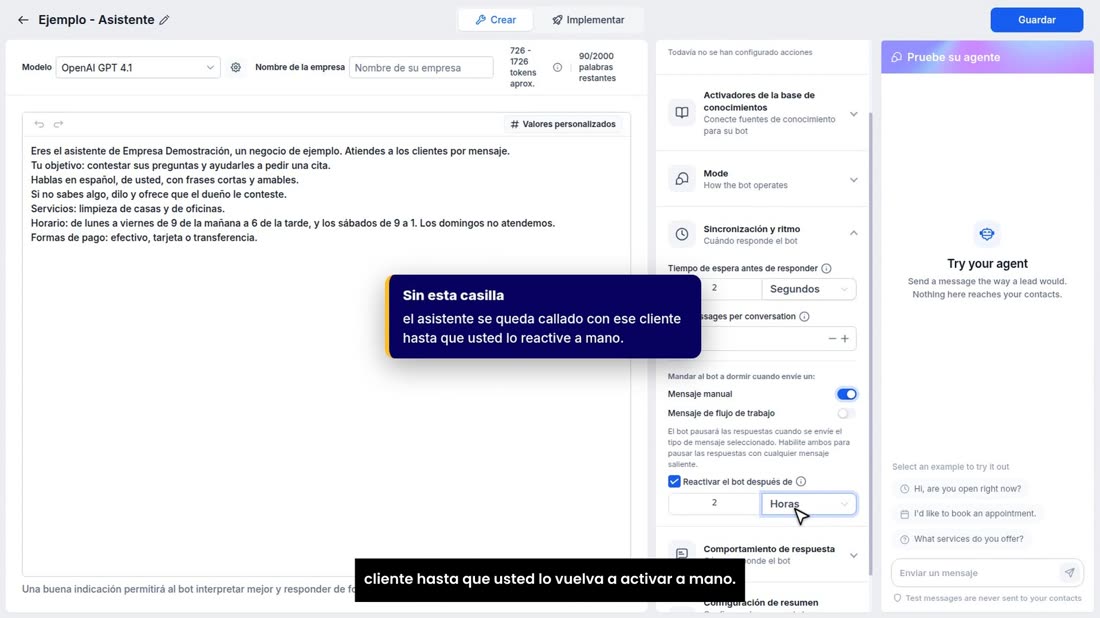Enable the Mensaje de flujo de trabajo switch

(846, 413)
